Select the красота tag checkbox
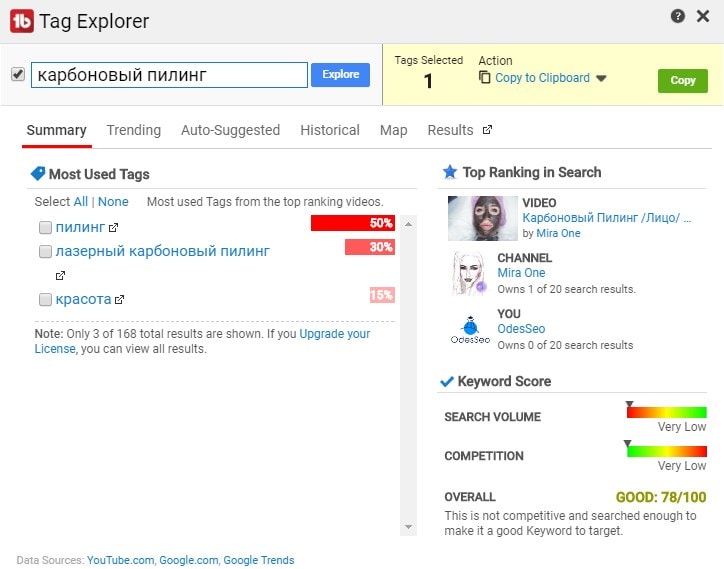Screen dimensions: 724x569 (45, 299)
